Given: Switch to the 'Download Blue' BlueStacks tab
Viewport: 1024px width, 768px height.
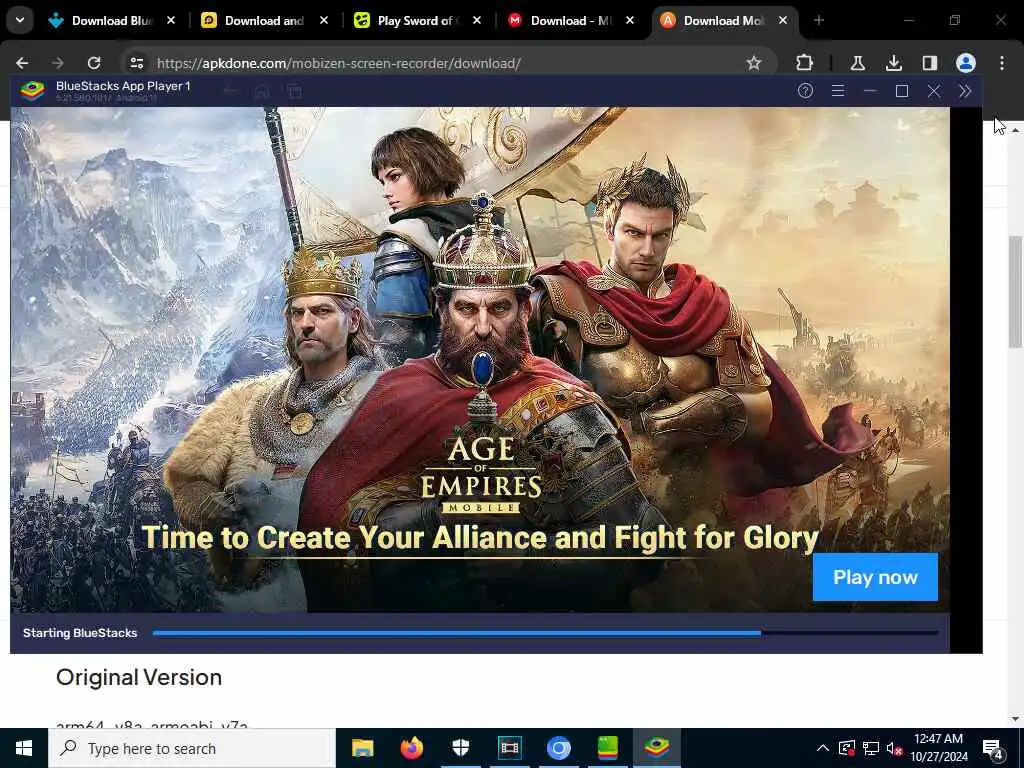Looking at the screenshot, I should [x=112, y=20].
